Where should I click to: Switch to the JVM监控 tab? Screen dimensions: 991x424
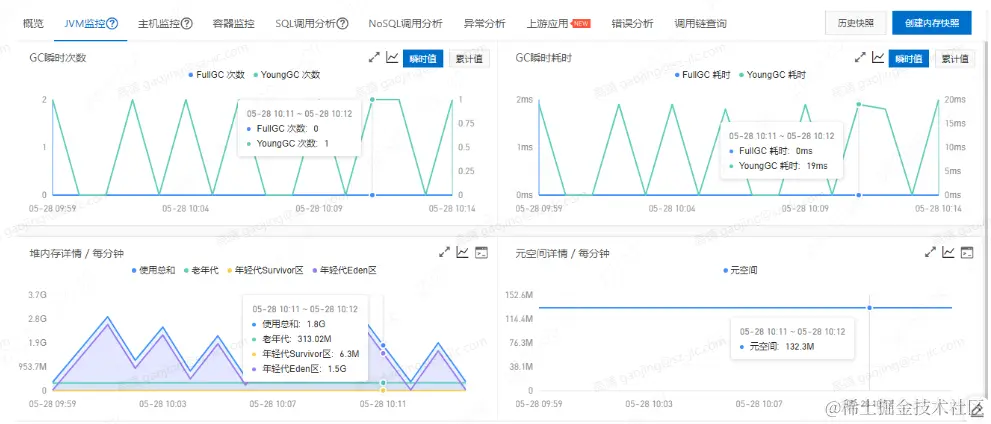(x=91, y=23)
